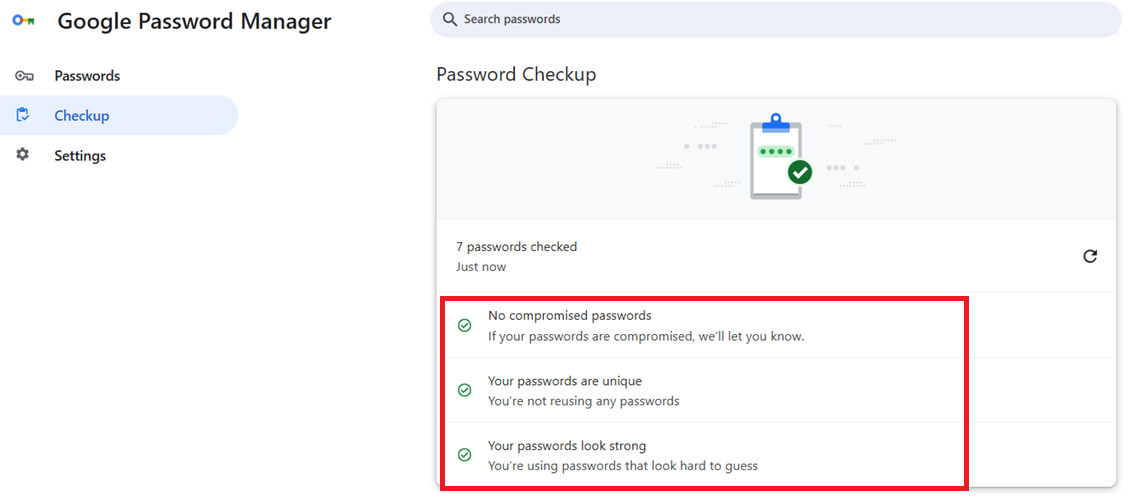Click the green check beside passwords look strong
Viewport: 1129px width, 497px height.
tap(464, 455)
